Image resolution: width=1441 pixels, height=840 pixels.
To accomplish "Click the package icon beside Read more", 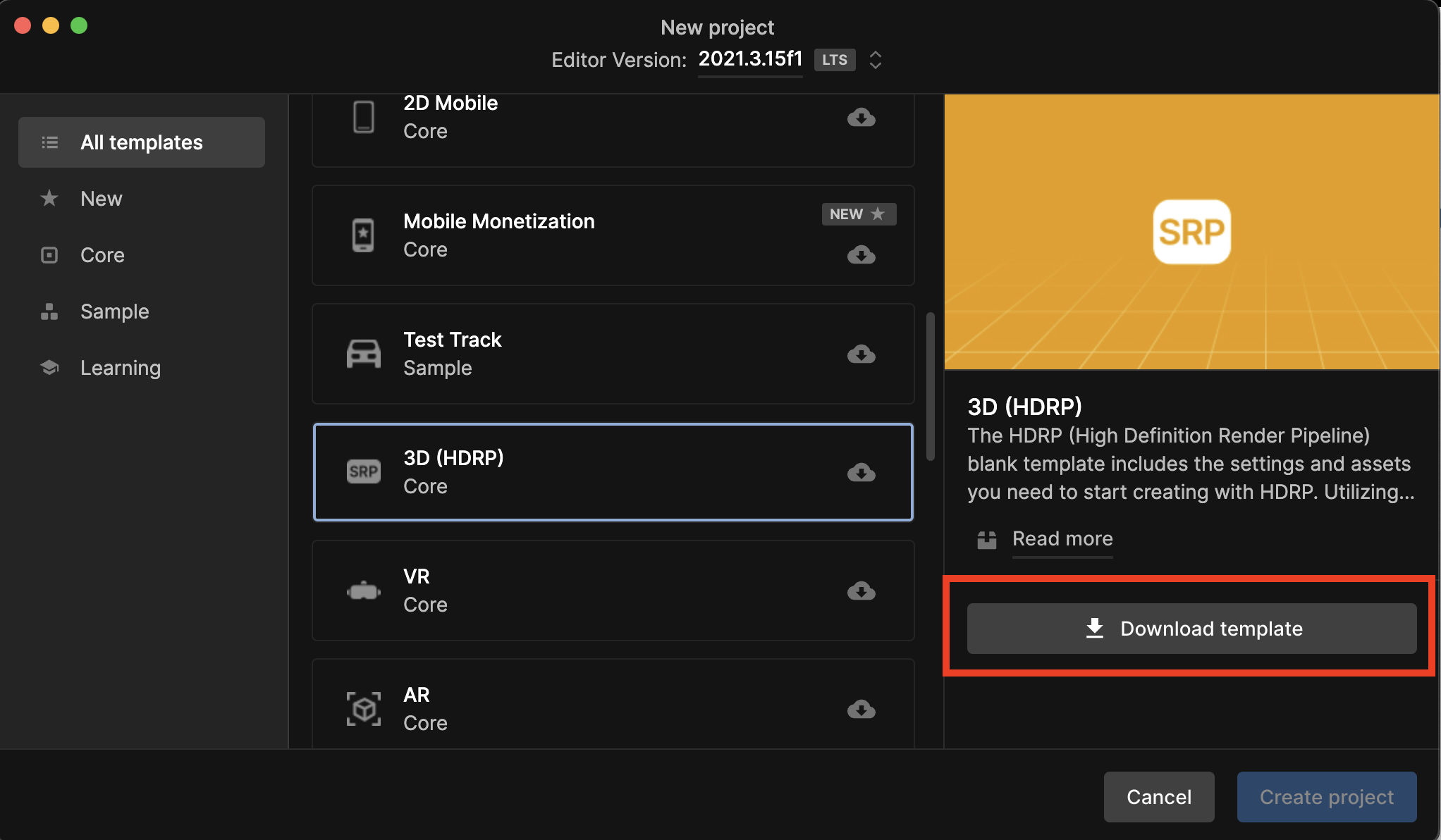I will (986, 540).
